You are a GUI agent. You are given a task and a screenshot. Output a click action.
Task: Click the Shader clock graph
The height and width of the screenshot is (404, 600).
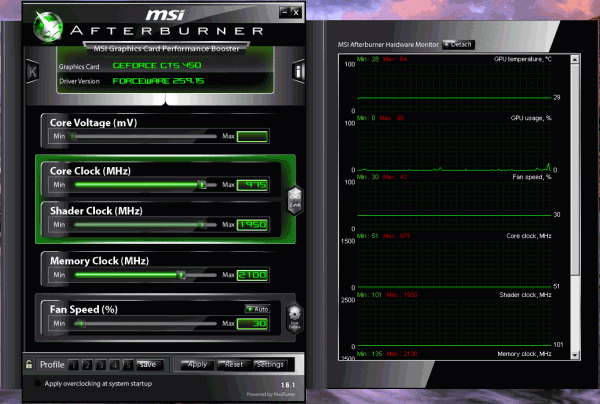[454, 323]
